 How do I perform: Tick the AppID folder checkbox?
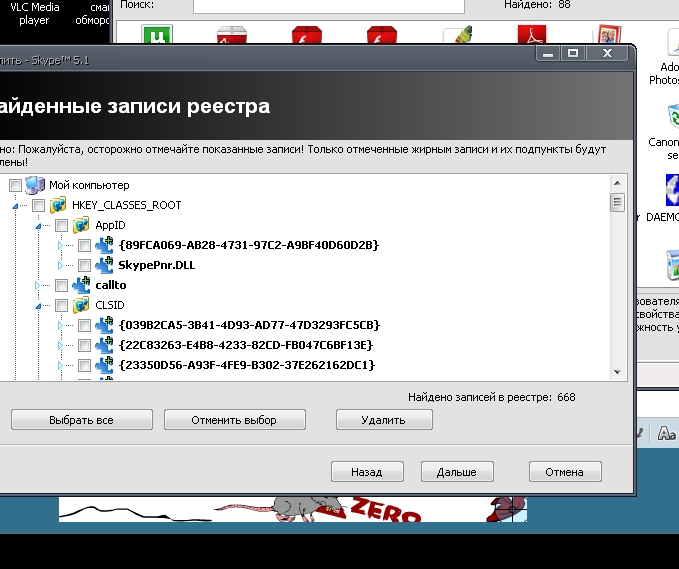coord(61,225)
